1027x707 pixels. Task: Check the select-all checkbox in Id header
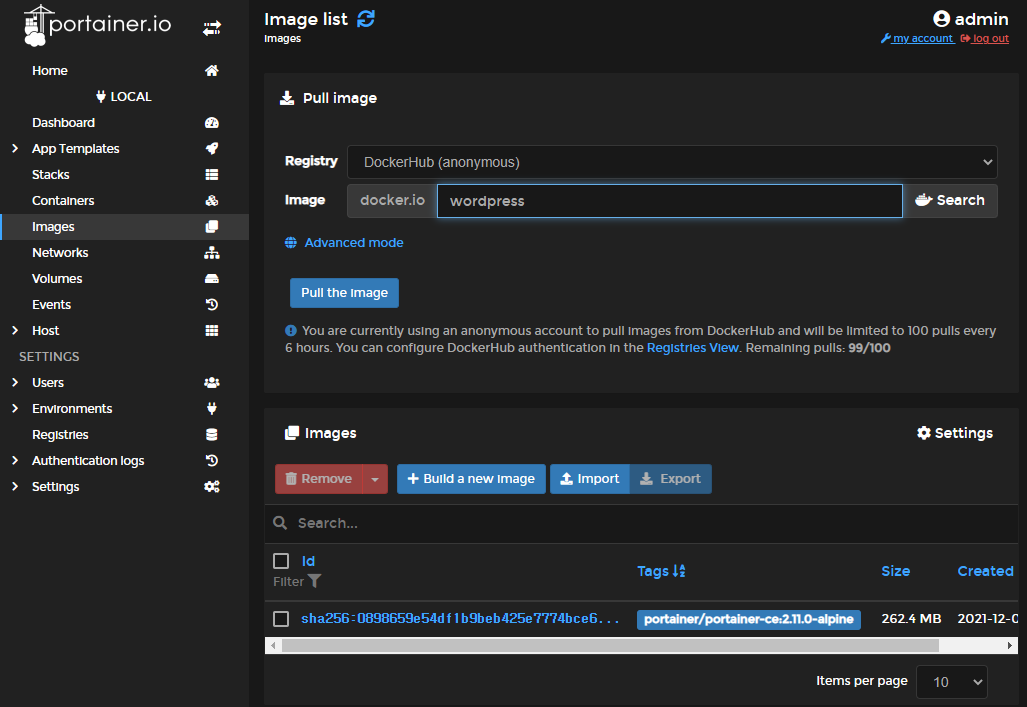coord(281,561)
